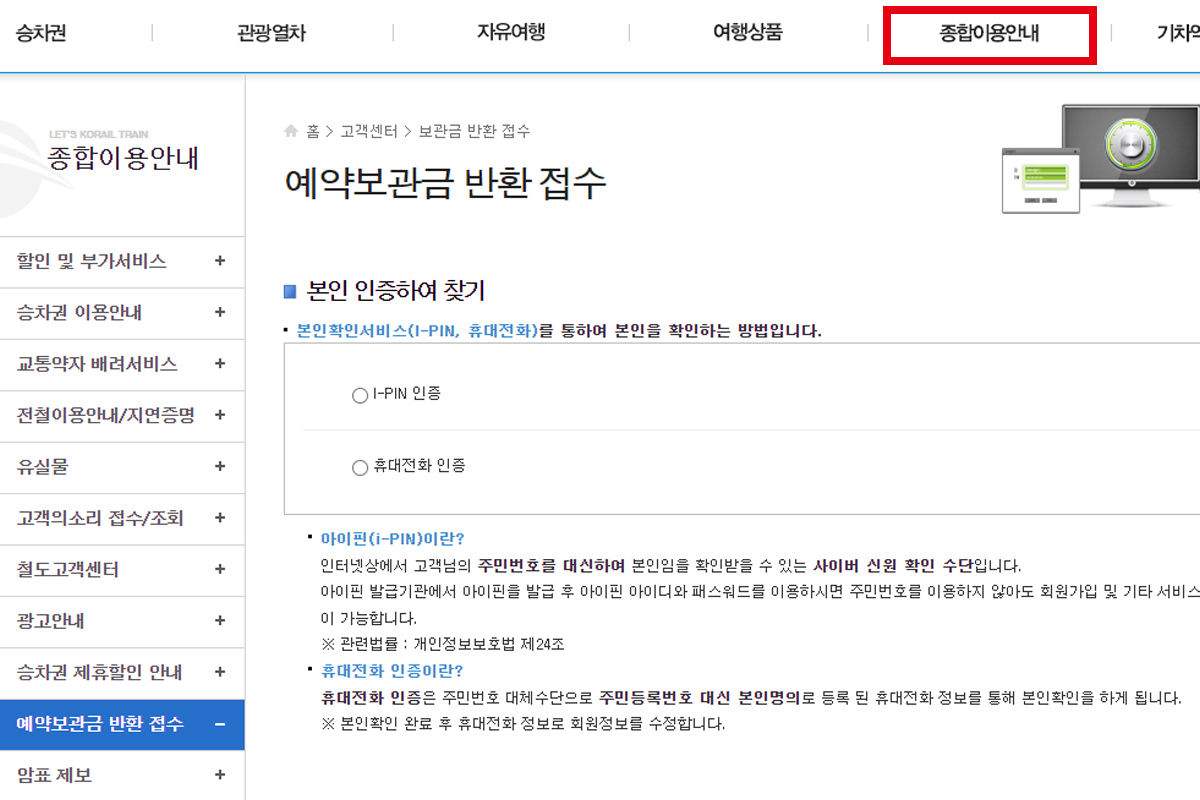Open 철도고객센터 sidebar item
This screenshot has height=800, width=1200.
68,570
